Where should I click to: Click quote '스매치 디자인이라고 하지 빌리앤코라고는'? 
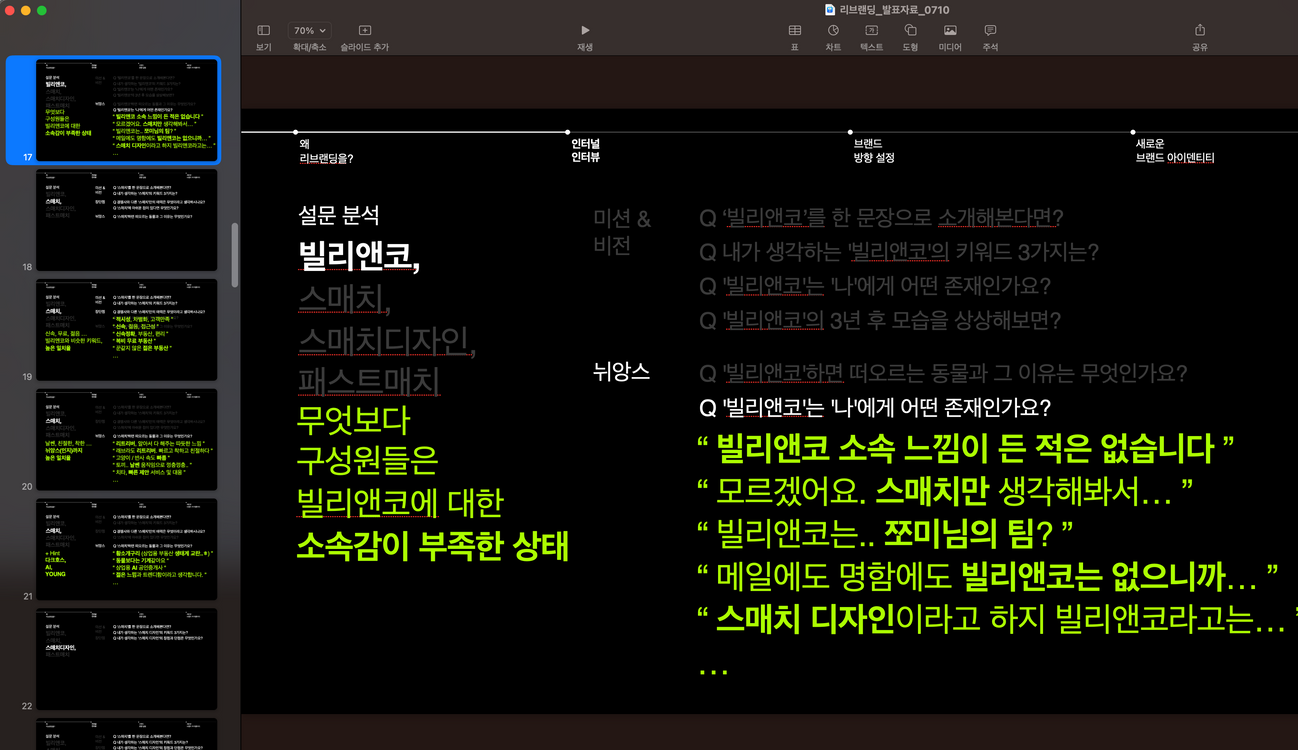point(996,619)
